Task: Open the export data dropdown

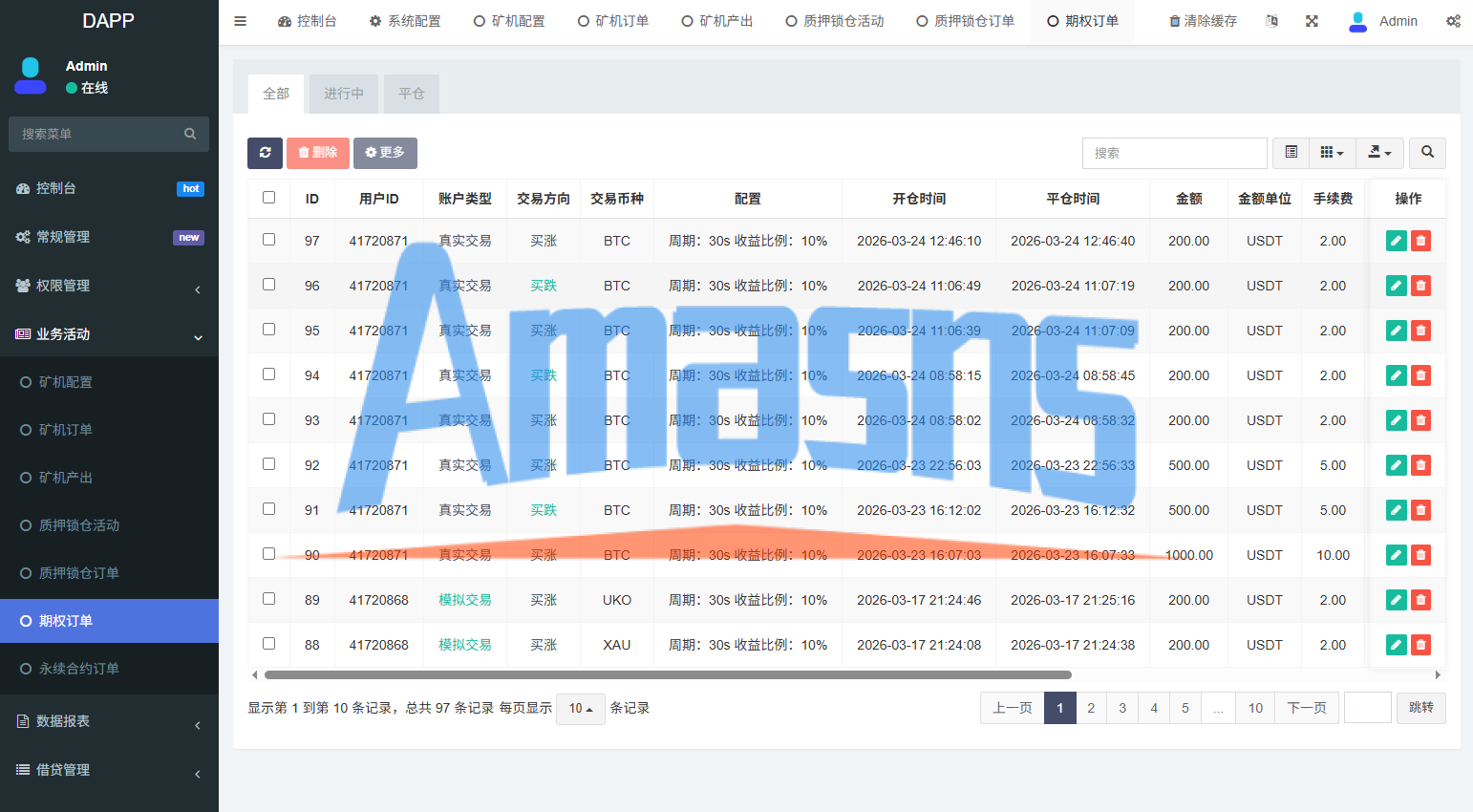Action: 1379,153
